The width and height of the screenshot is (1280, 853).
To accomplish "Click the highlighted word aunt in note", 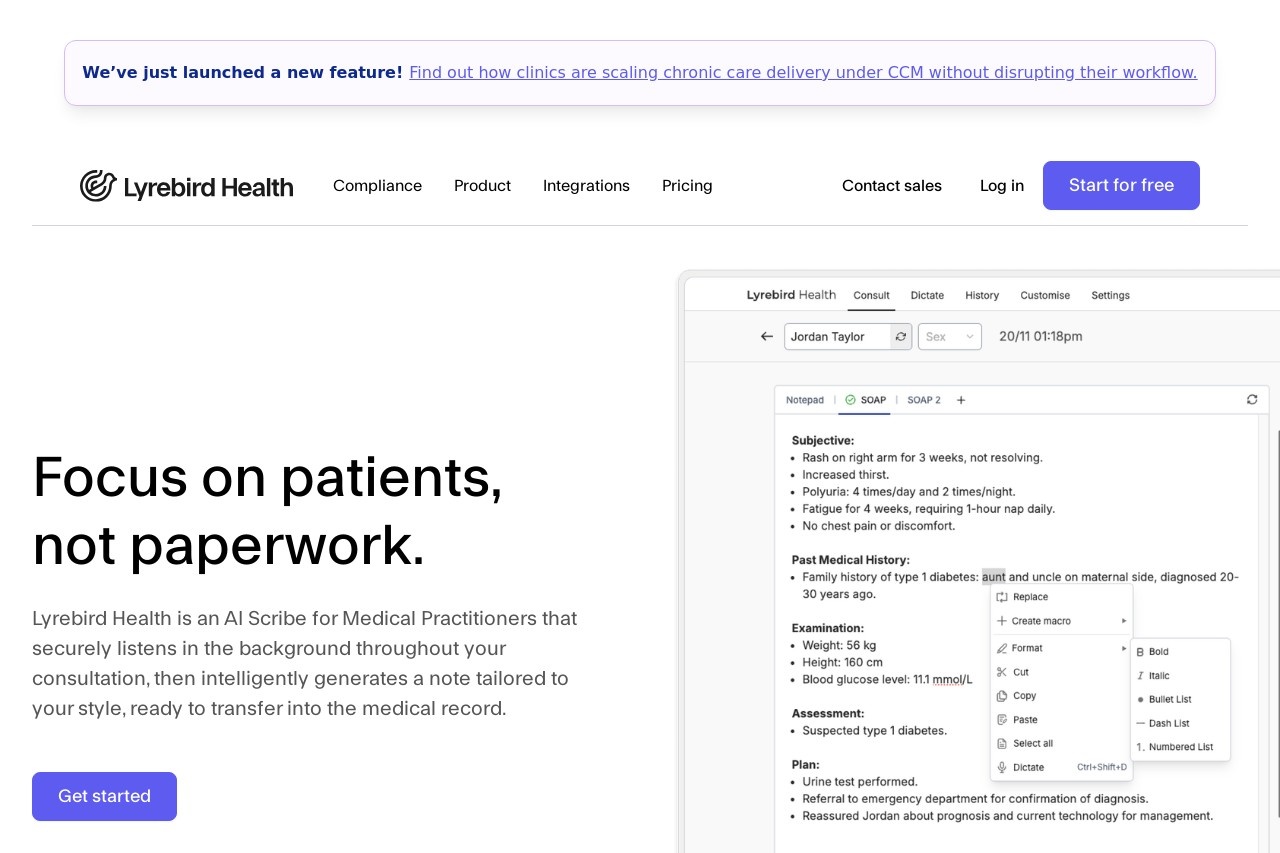I will 993,577.
